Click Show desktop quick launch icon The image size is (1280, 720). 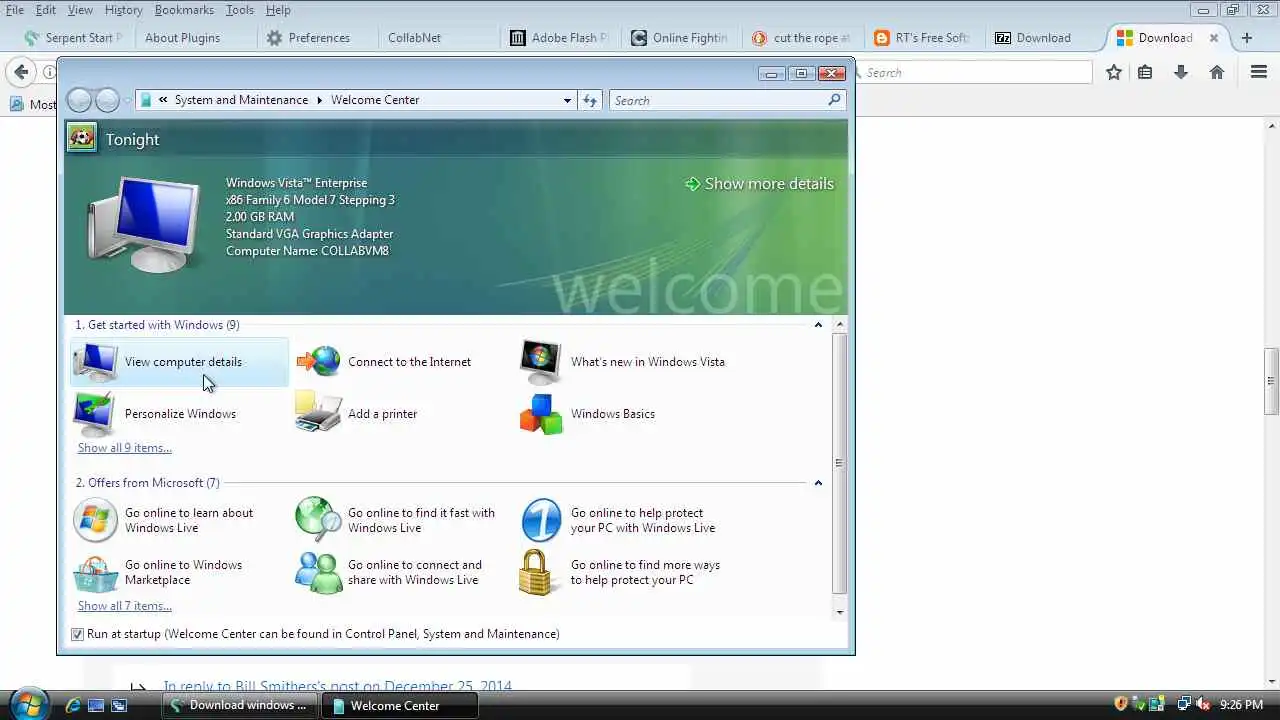[x=96, y=705]
